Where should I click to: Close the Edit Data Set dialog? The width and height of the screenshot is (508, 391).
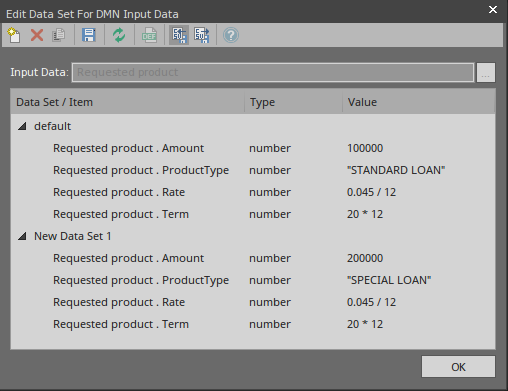pyautogui.click(x=493, y=10)
